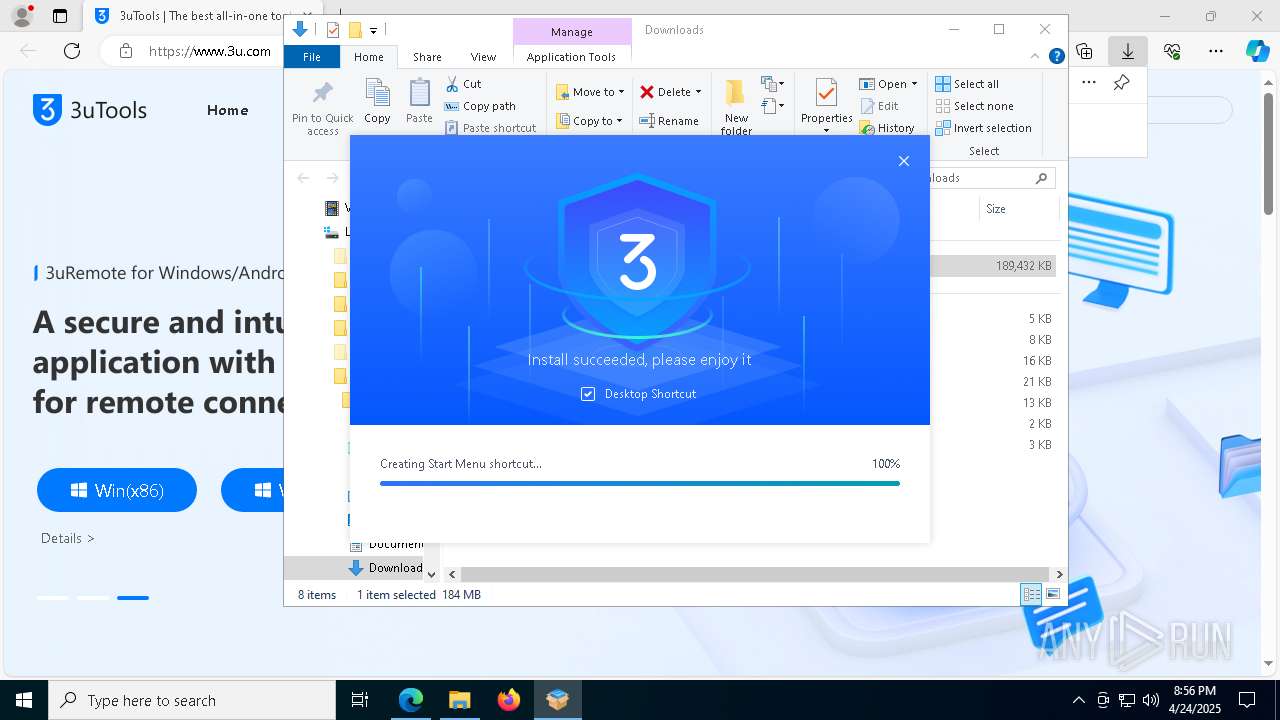Open the File menu tab
Image resolution: width=1280 pixels, height=720 pixels.
point(312,57)
